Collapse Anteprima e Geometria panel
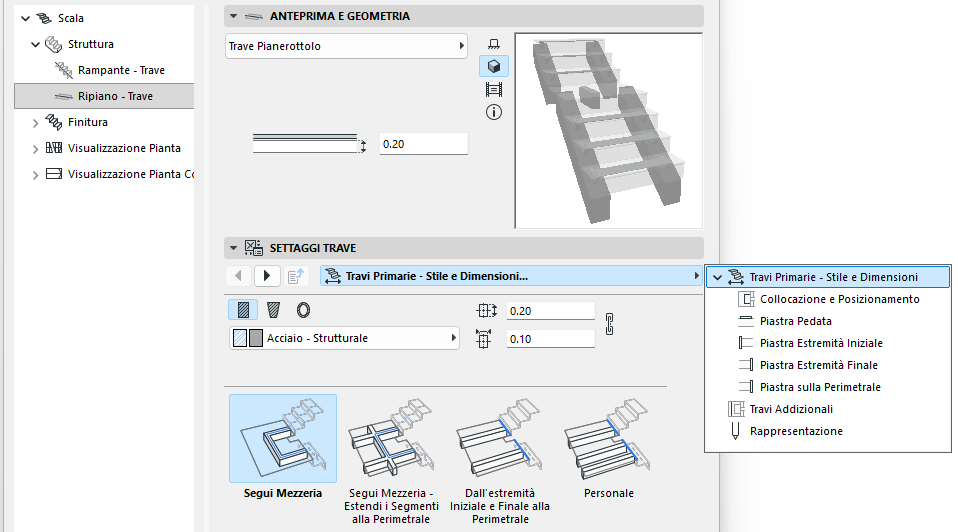 pos(233,16)
